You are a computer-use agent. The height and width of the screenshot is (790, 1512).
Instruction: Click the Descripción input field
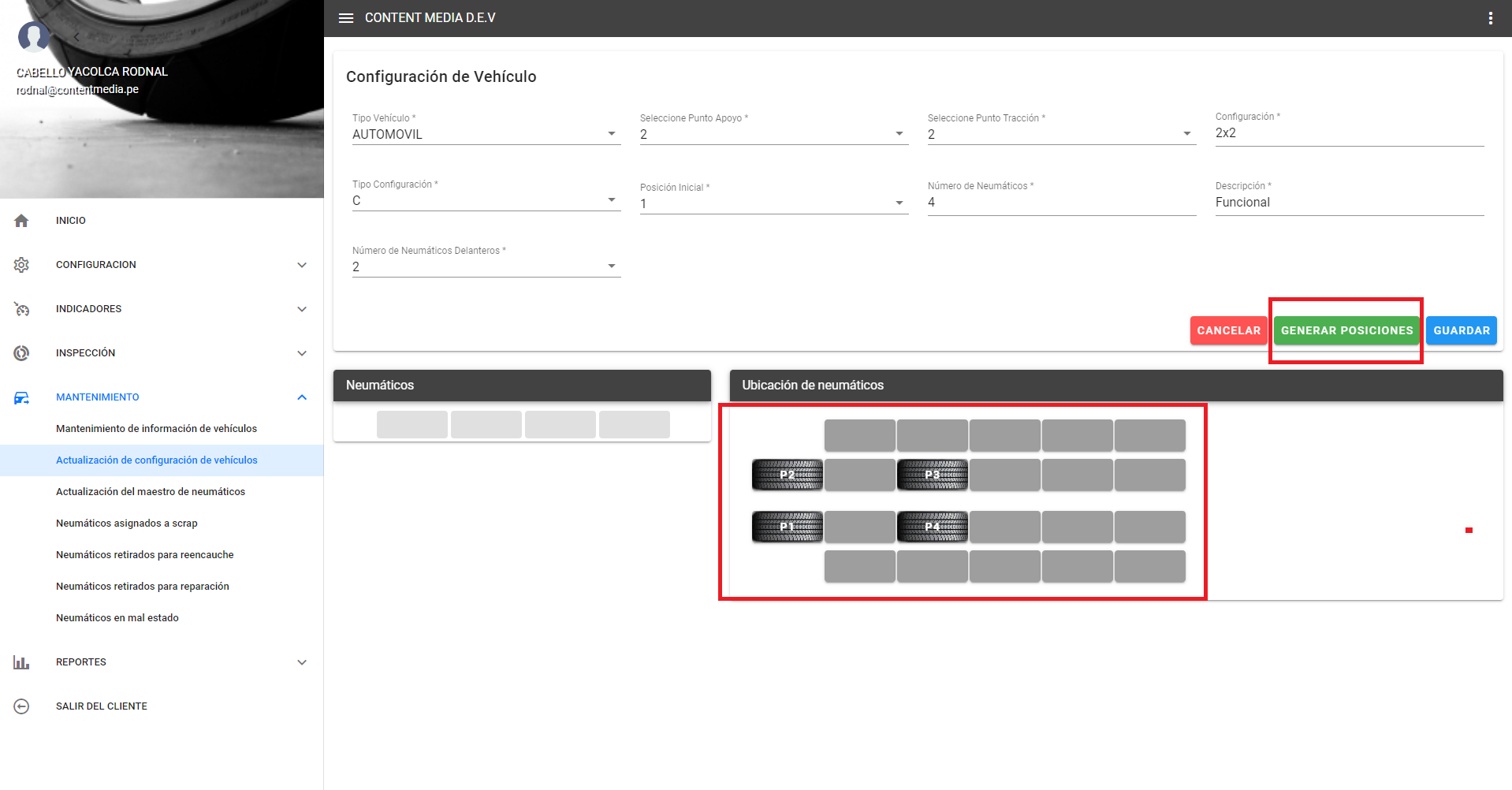click(1348, 203)
